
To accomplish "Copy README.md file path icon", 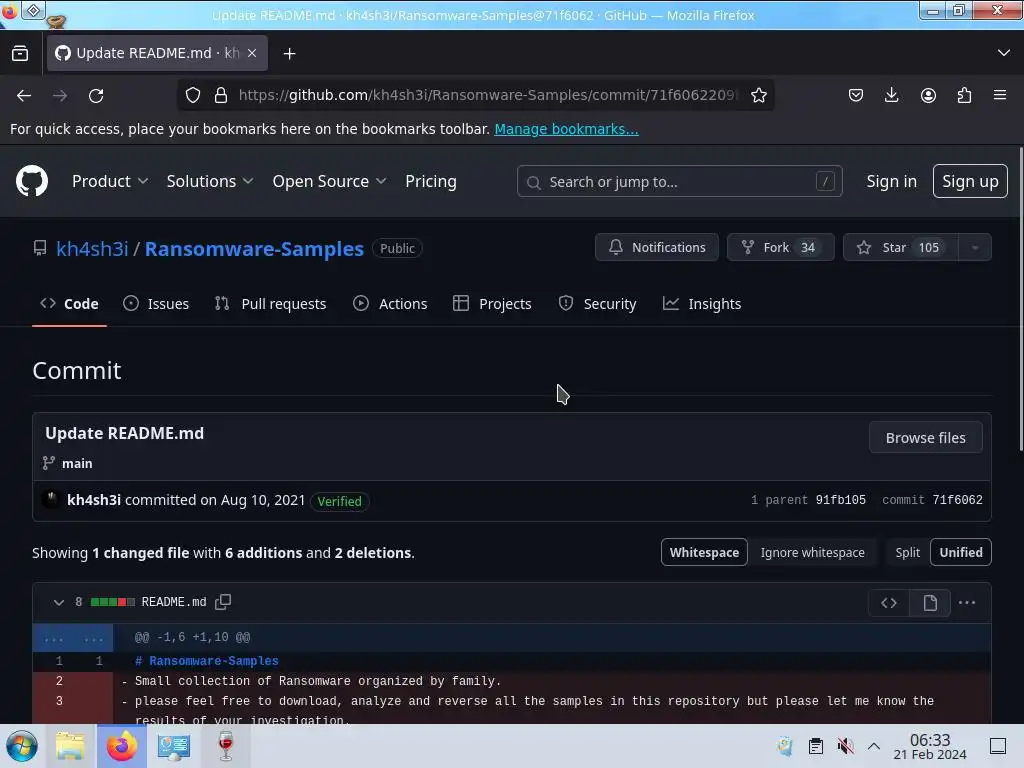I will pyautogui.click(x=223, y=601).
